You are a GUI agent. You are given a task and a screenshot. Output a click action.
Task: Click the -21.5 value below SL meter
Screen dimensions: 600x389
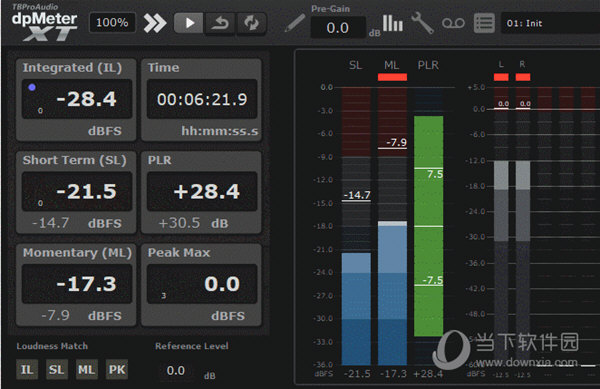(357, 374)
